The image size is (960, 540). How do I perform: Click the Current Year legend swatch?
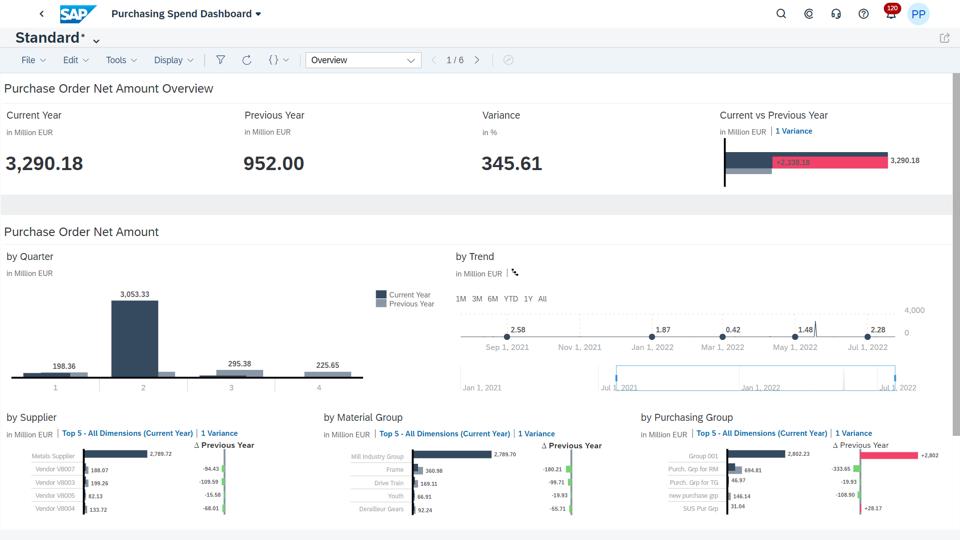381,294
